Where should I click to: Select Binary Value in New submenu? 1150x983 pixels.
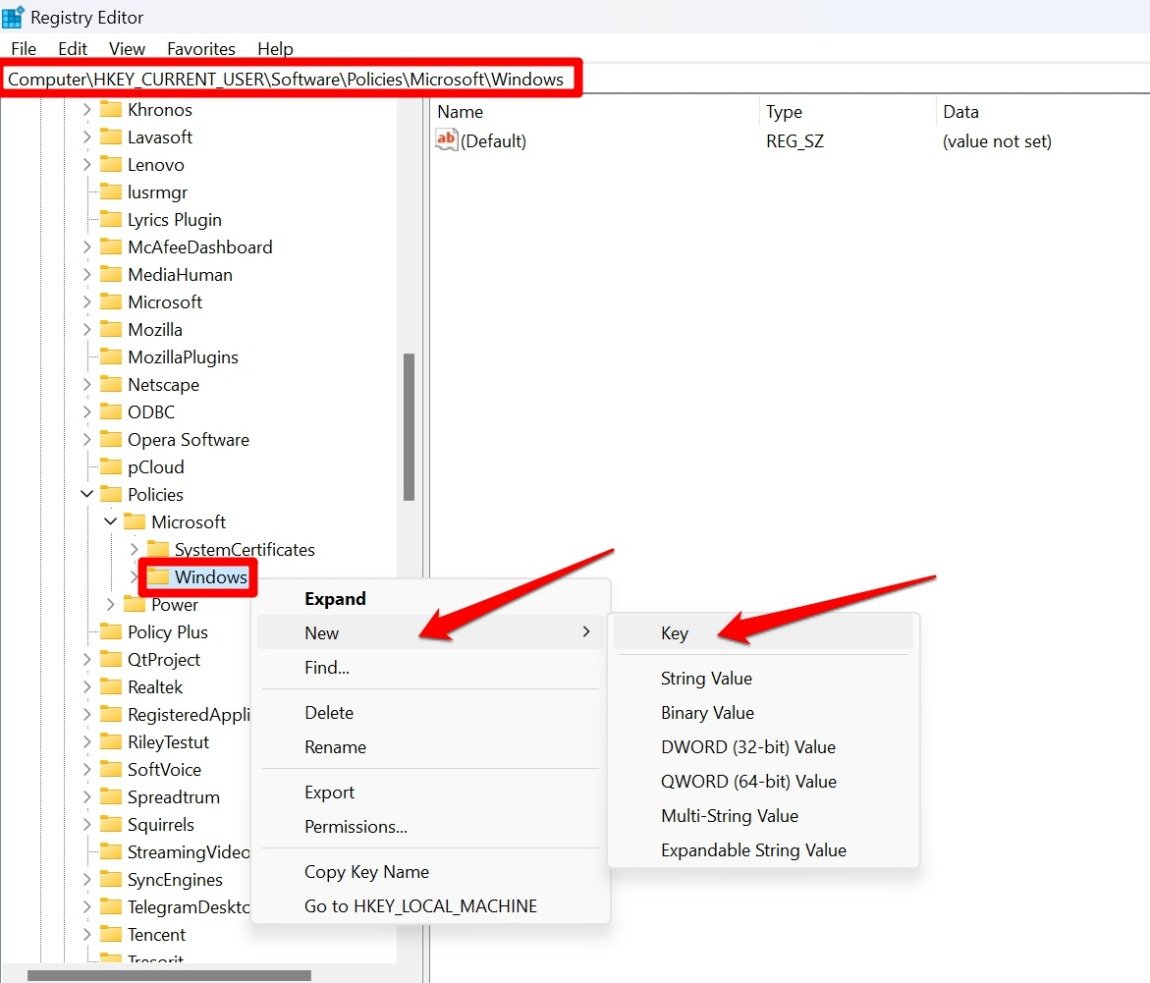point(763,713)
